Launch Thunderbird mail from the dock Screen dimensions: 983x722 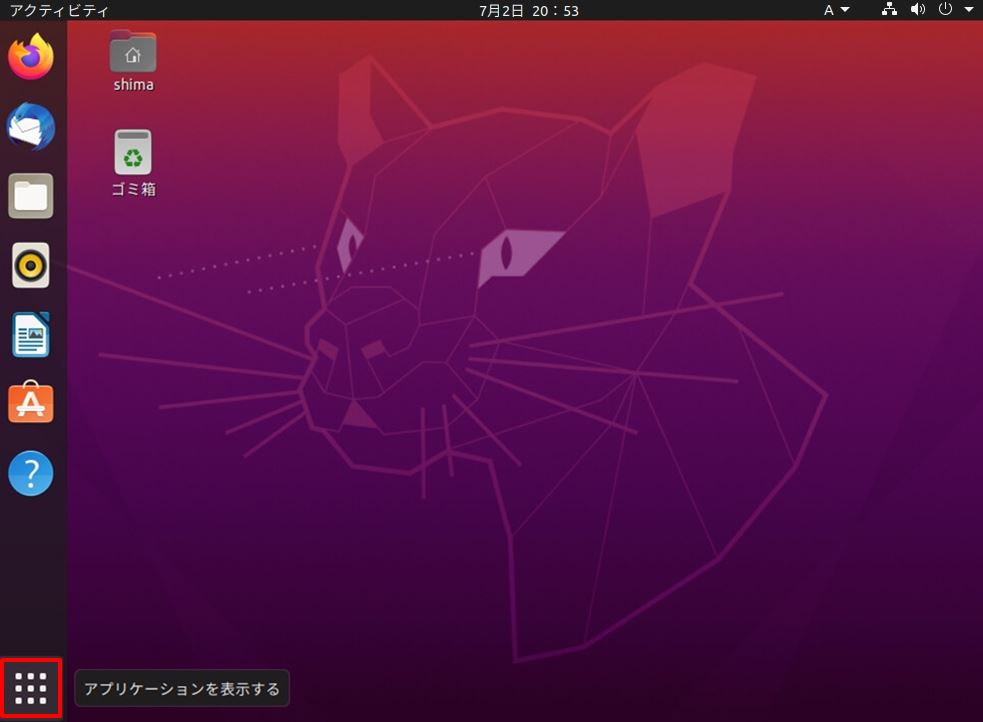click(x=31, y=127)
